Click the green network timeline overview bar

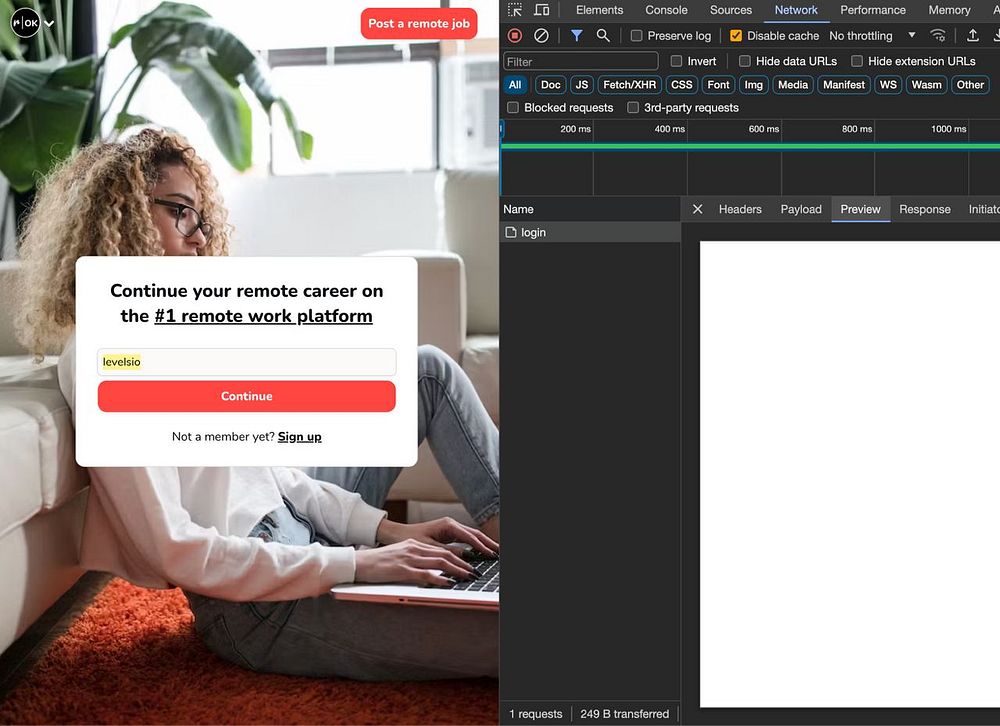[750, 147]
